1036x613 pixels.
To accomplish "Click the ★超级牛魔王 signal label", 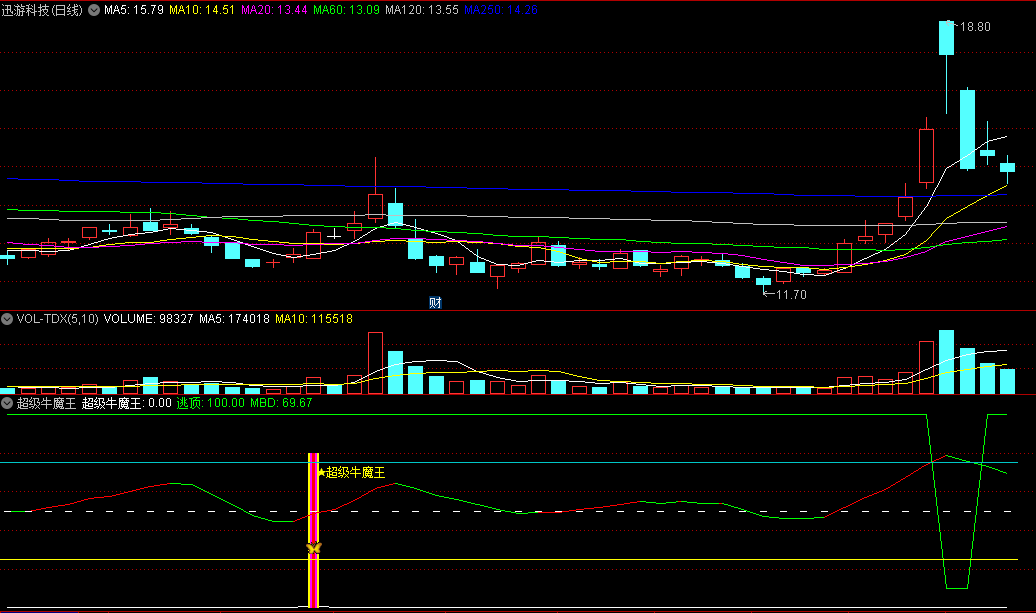I will [x=351, y=472].
